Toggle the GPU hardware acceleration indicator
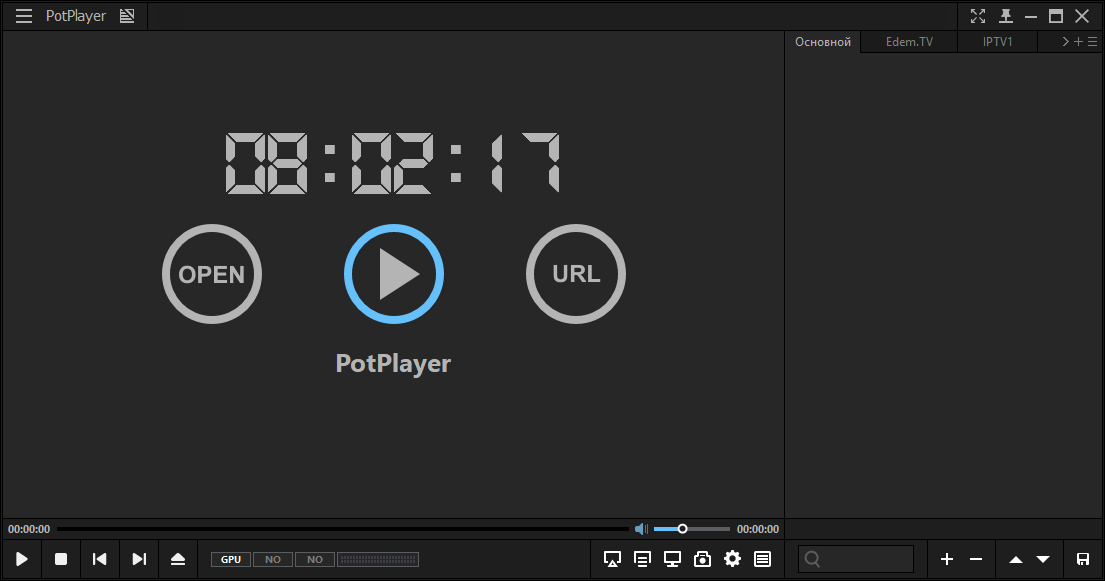The image size is (1105, 581). coord(231,559)
